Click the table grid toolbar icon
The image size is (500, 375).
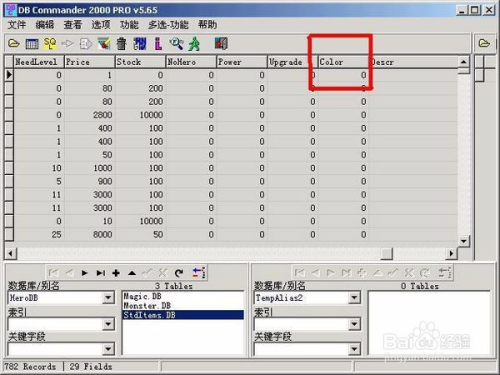point(32,44)
